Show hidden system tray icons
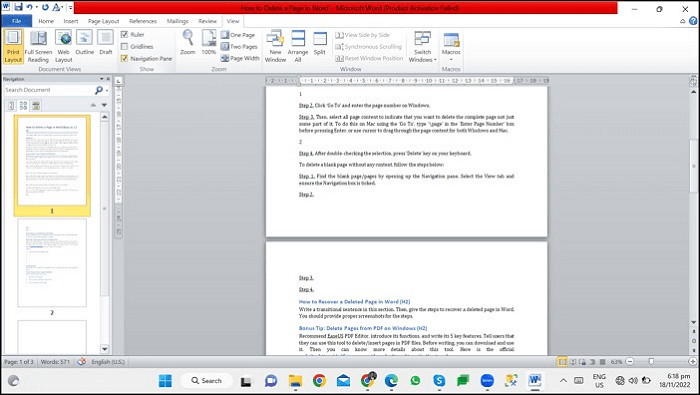This screenshot has height=395, width=700. point(563,381)
